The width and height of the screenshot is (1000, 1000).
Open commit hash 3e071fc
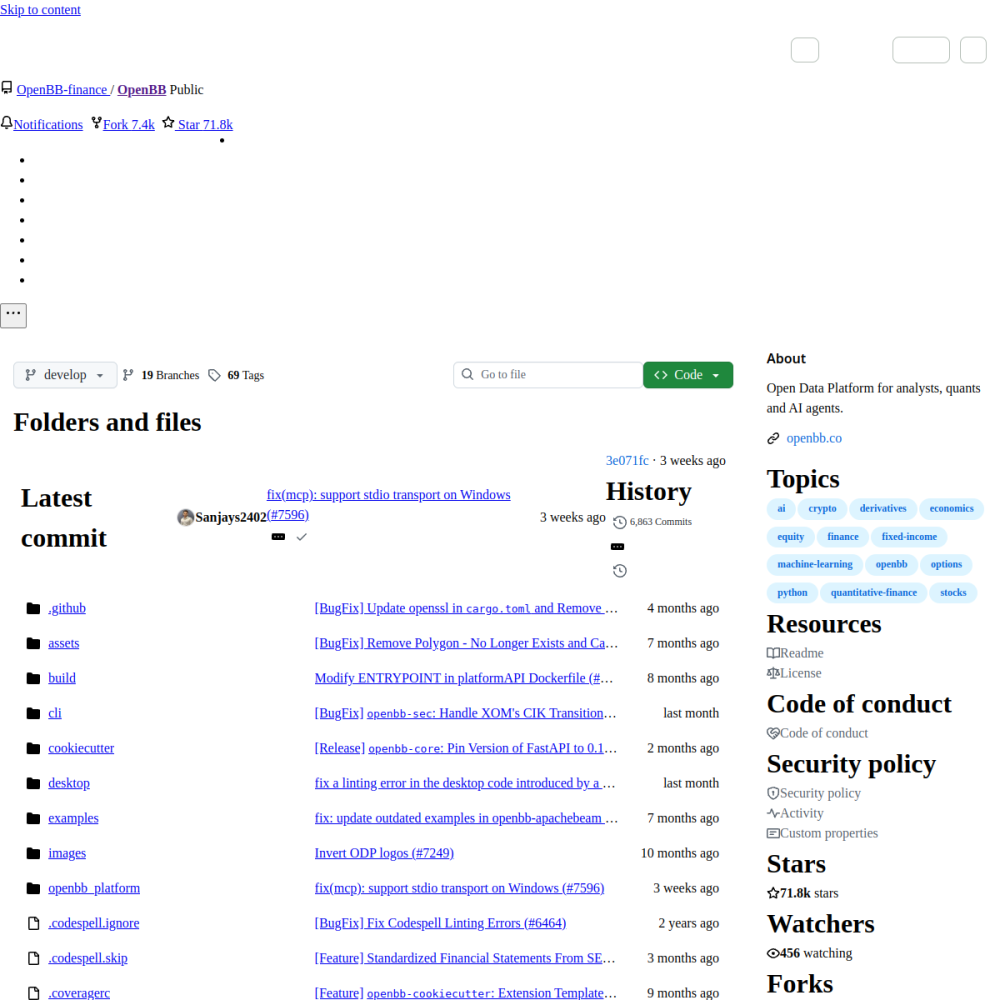627,460
